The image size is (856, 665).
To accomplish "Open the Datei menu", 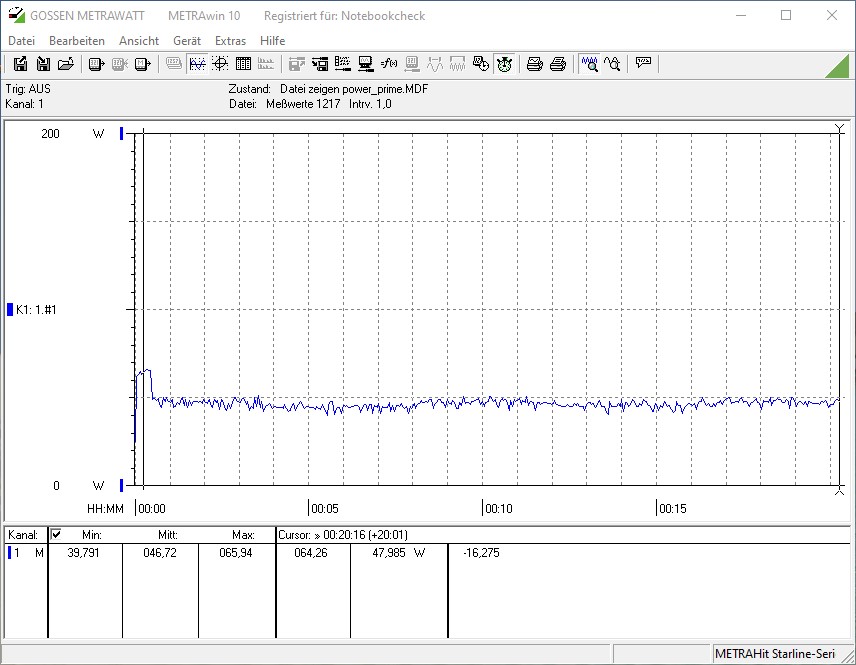I will pos(21,41).
